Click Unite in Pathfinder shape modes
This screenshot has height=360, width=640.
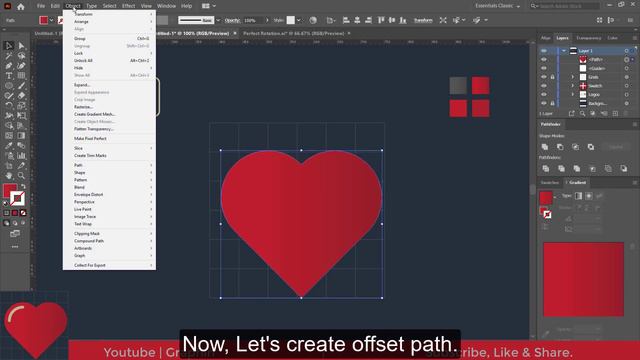[x=545, y=147]
